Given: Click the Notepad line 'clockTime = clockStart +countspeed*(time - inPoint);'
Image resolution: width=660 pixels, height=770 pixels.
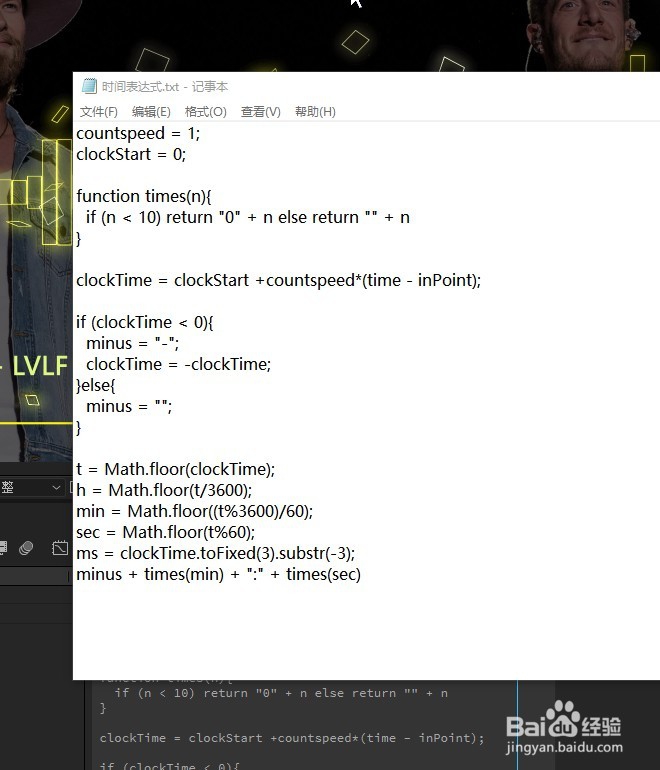Looking at the screenshot, I should point(278,280).
